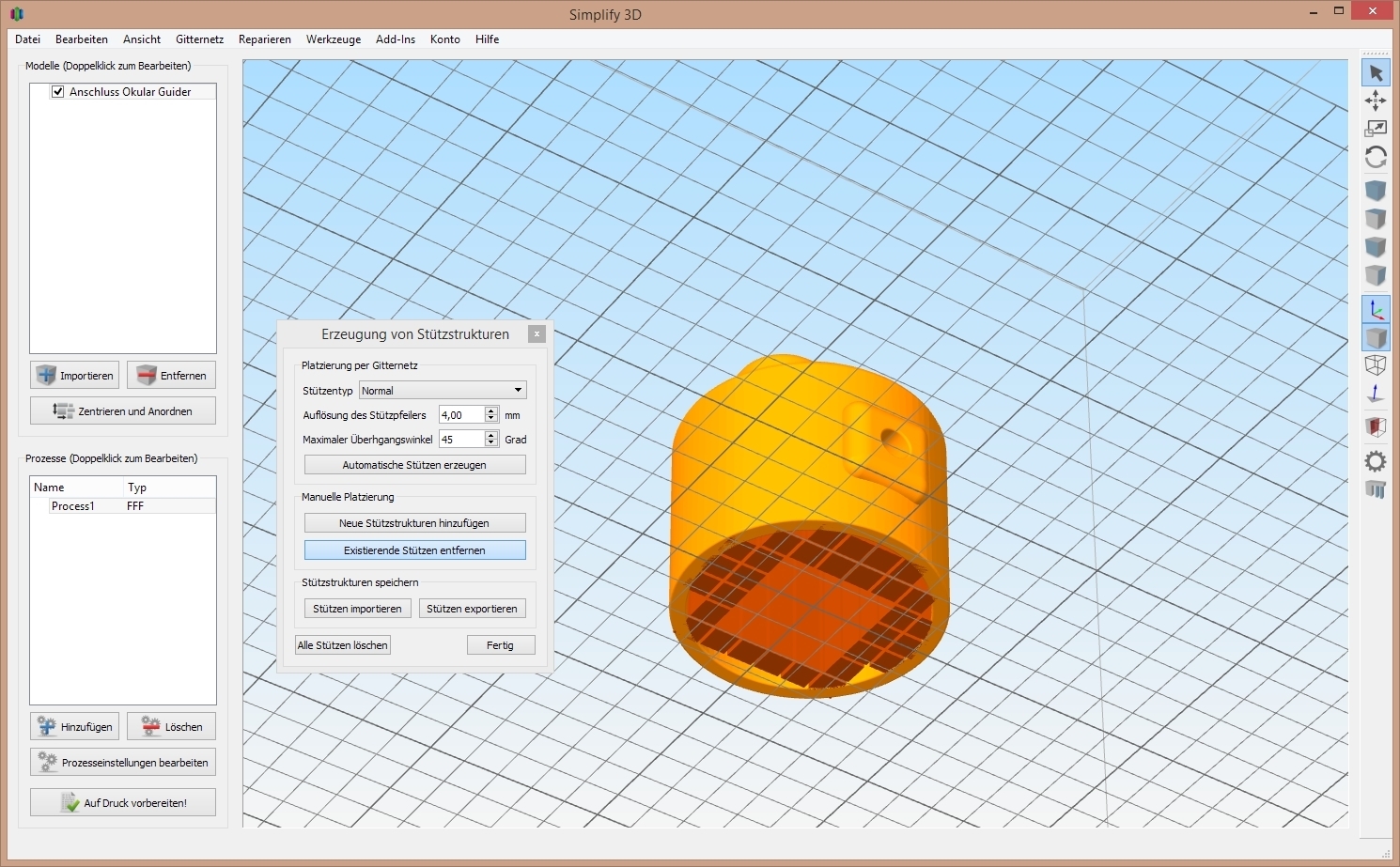Uncheck Anschluss Okular Guider model checkbox
Screen dimensions: 1400x867
[58, 92]
